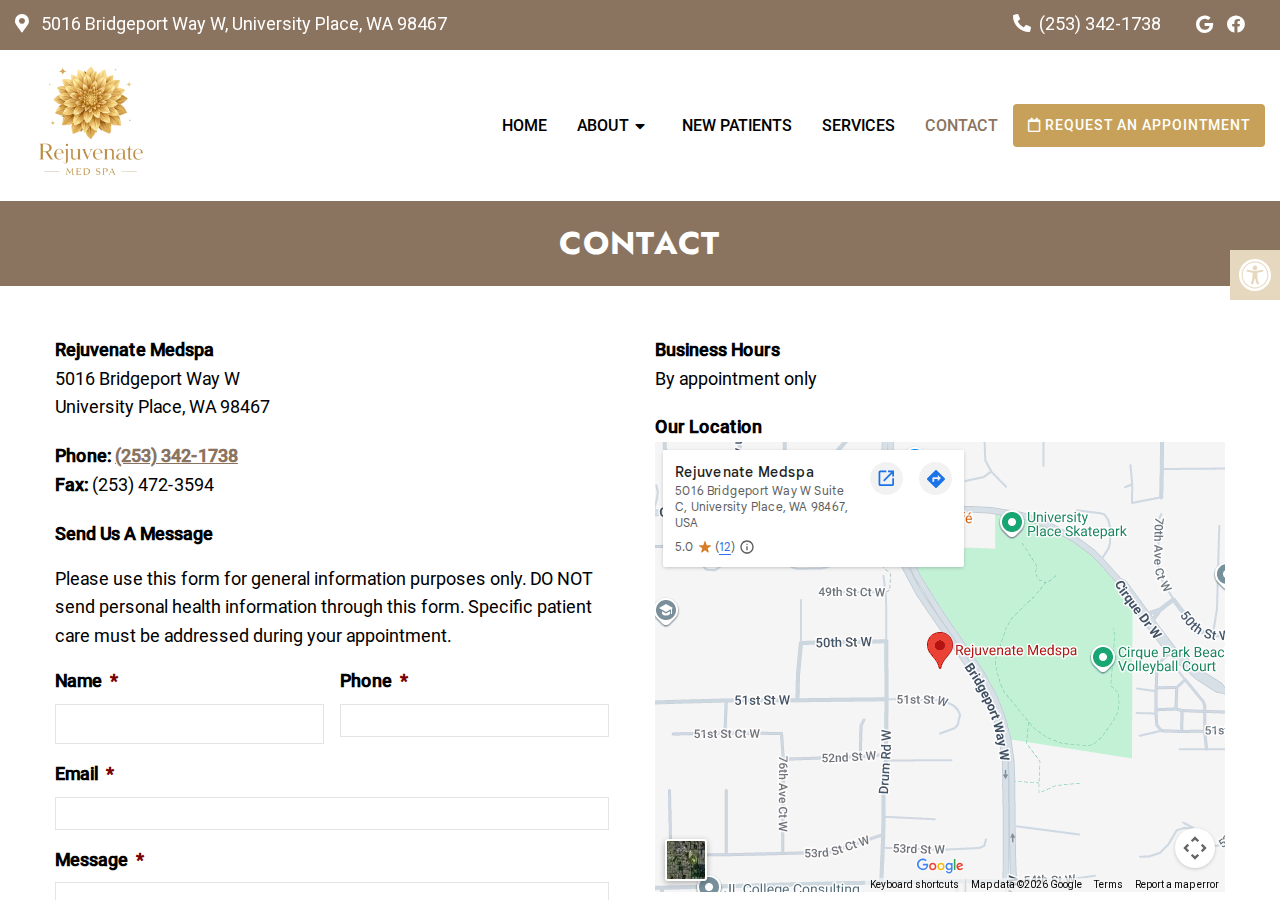
Task: Click the fax number (253) 472-3594
Action: tap(153, 485)
